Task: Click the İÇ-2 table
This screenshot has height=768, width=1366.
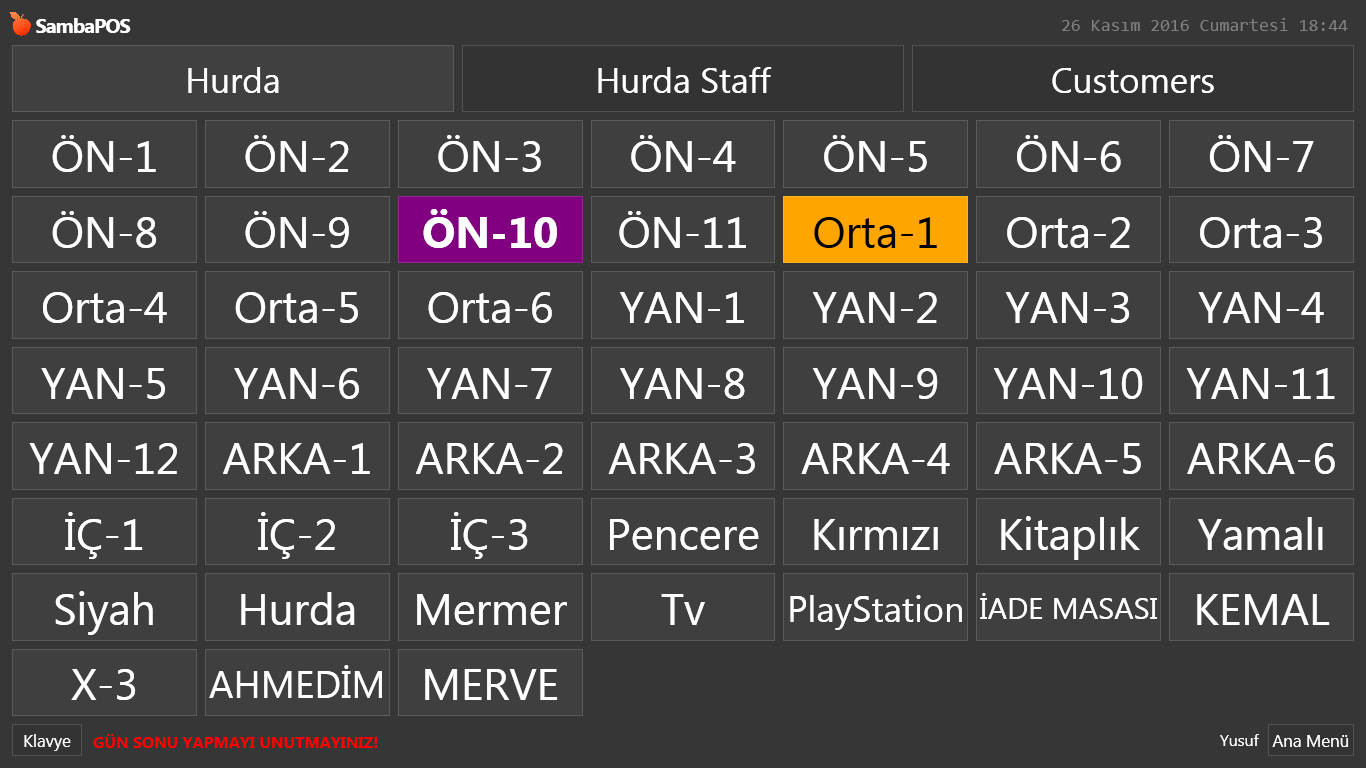Action: (x=297, y=533)
